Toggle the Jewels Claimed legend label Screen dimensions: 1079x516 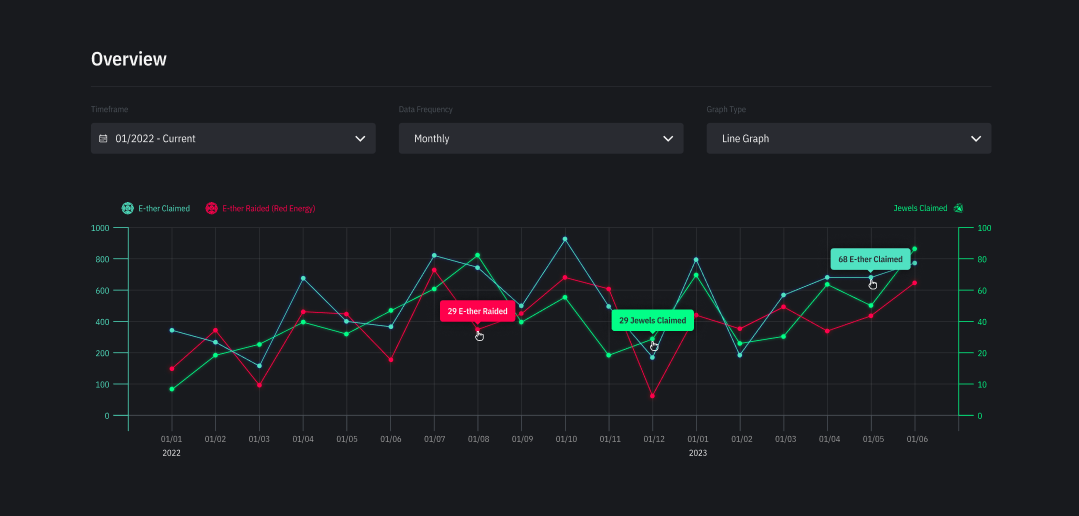(919, 209)
